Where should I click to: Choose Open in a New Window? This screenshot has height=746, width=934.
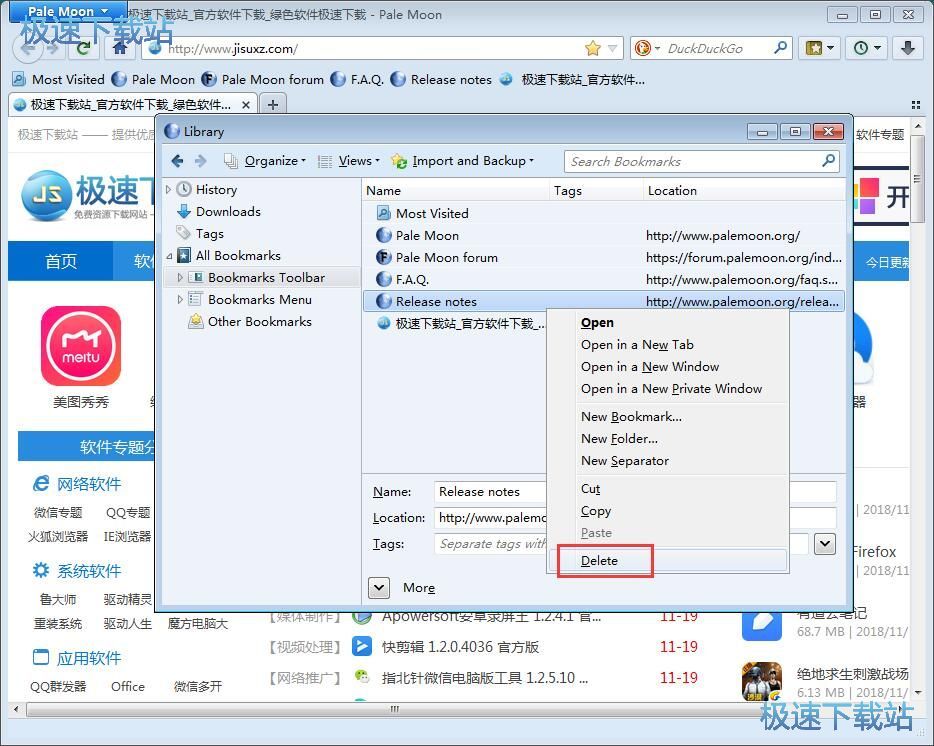[x=668, y=366]
